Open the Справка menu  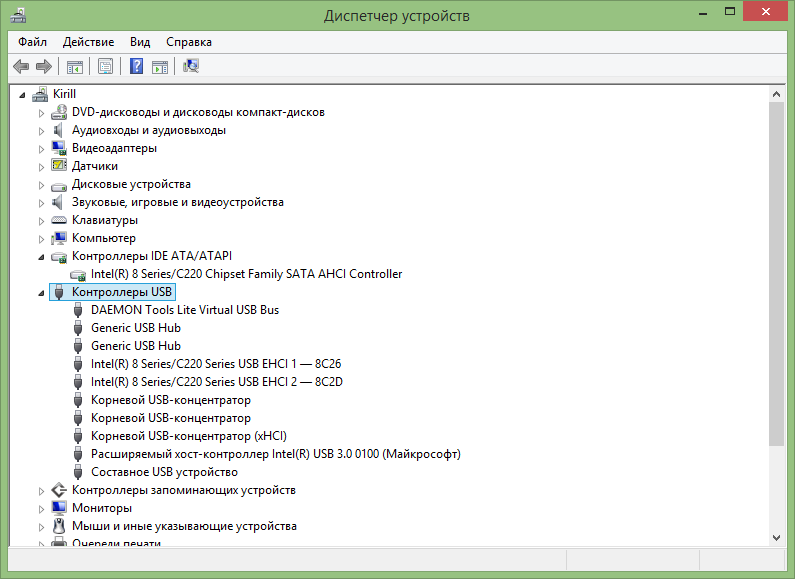click(x=189, y=42)
